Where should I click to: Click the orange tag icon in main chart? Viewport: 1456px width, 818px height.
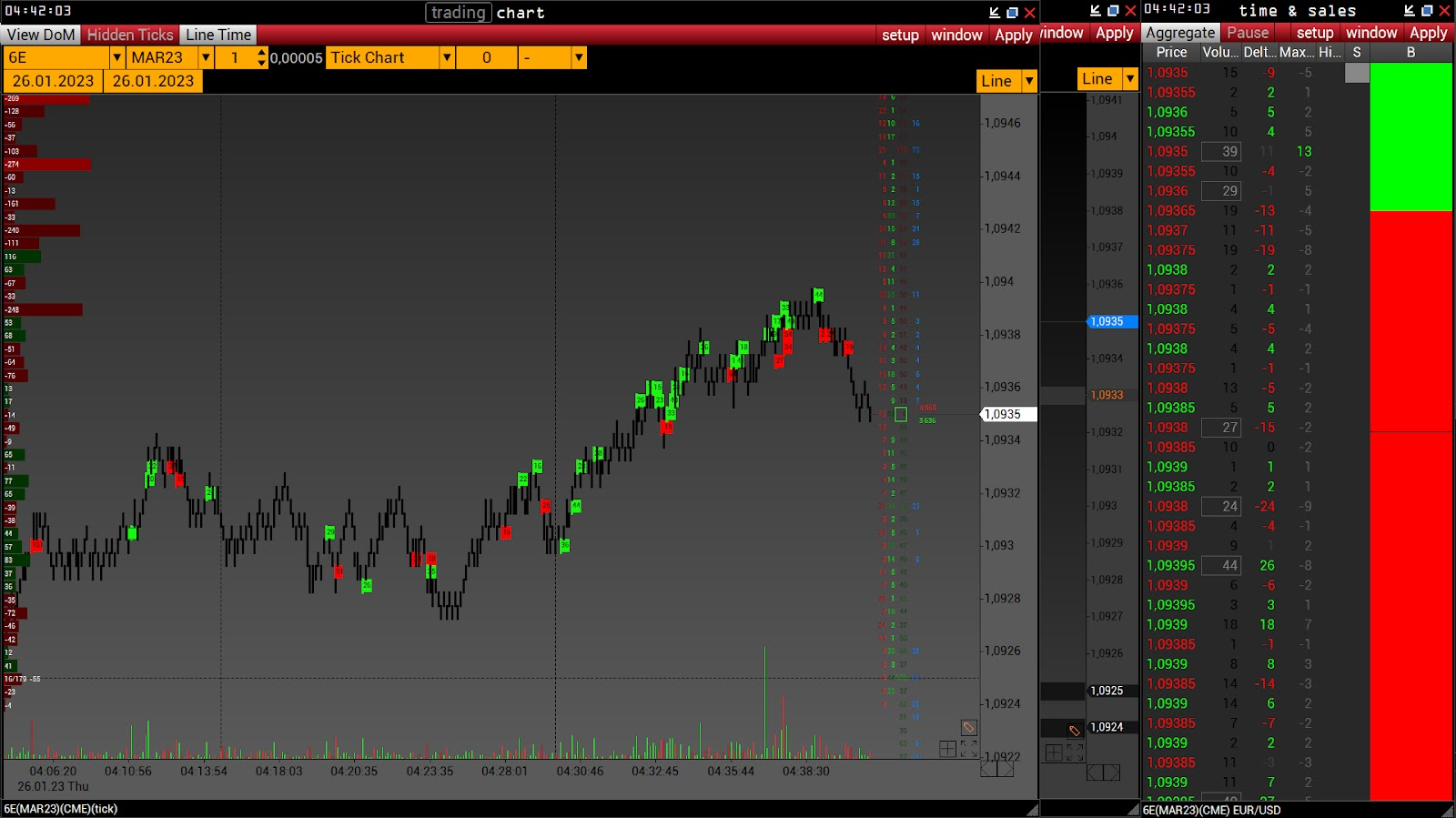pos(968,727)
